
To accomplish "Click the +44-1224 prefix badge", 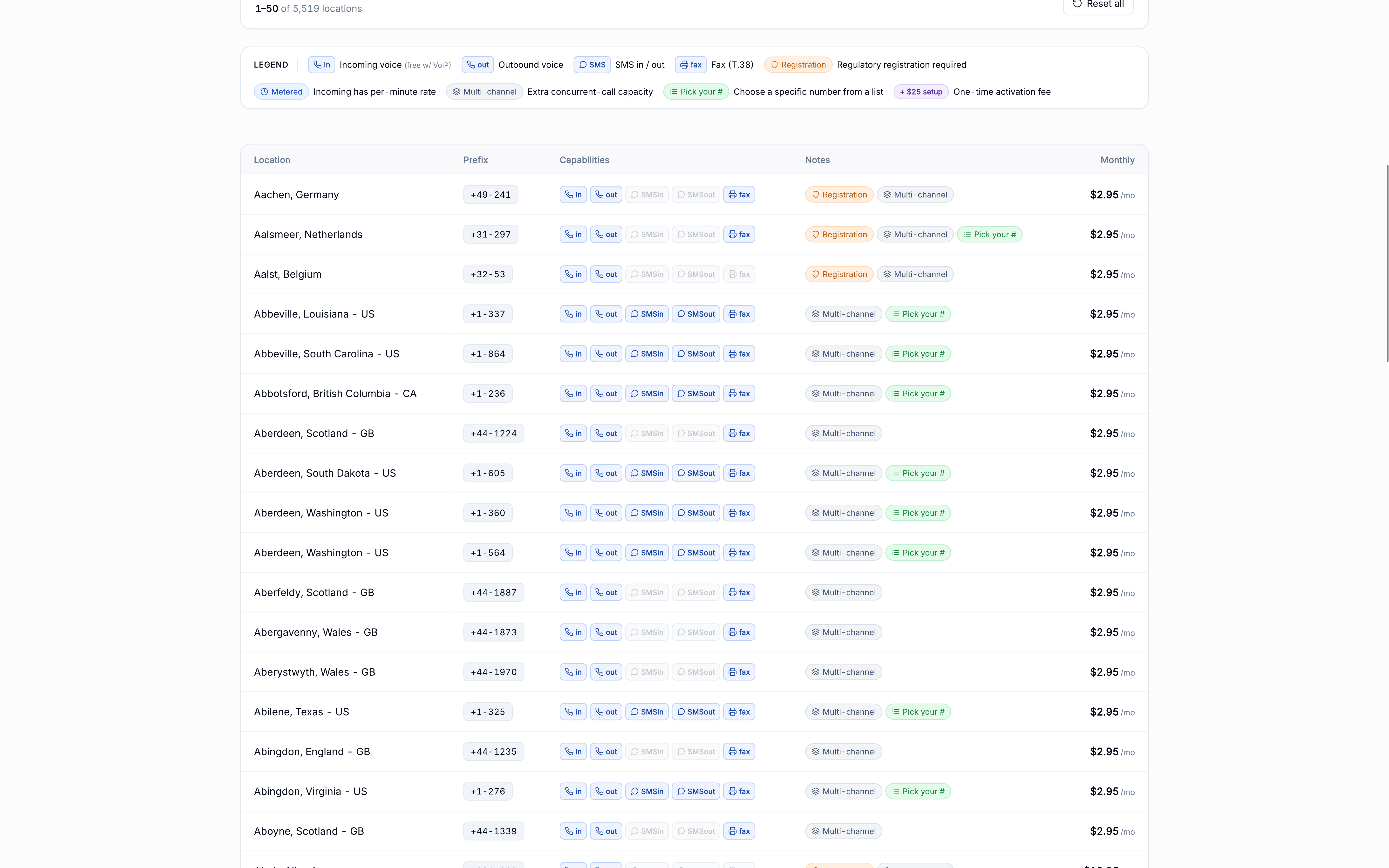I will pos(494,434).
